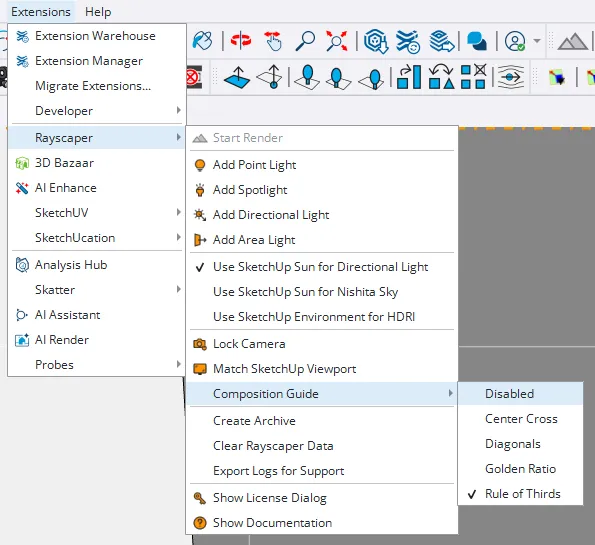Open AI Assistant from Extensions menu
The image size is (595, 545).
coord(97,315)
